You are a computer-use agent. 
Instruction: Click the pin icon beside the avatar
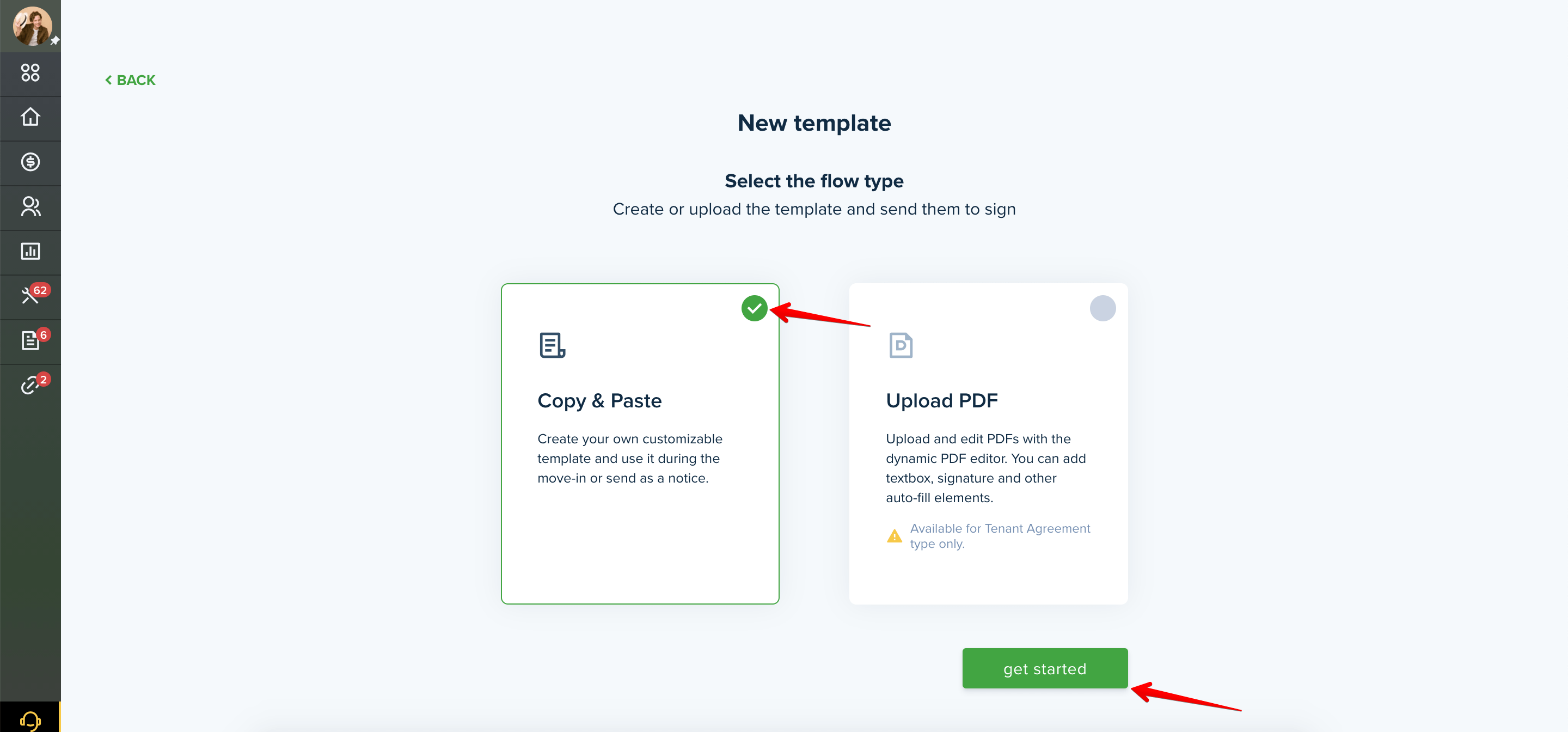55,41
